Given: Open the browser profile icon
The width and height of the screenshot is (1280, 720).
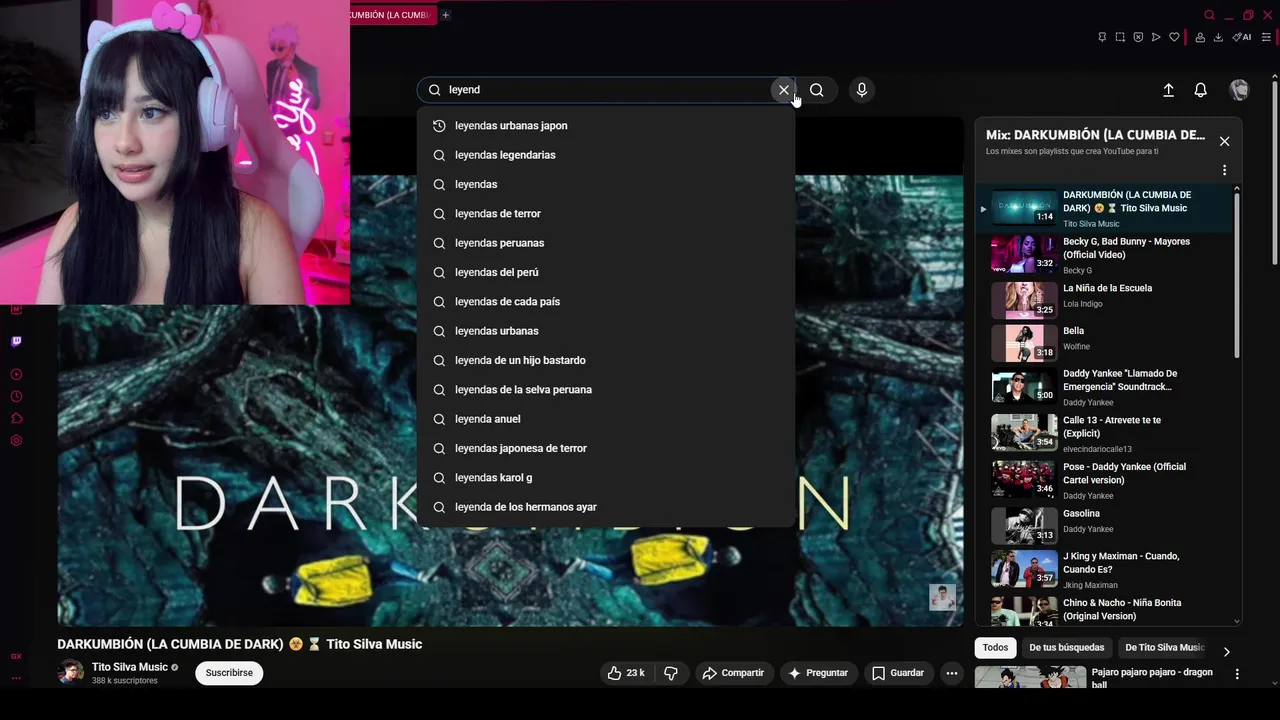Looking at the screenshot, I should (1199, 37).
